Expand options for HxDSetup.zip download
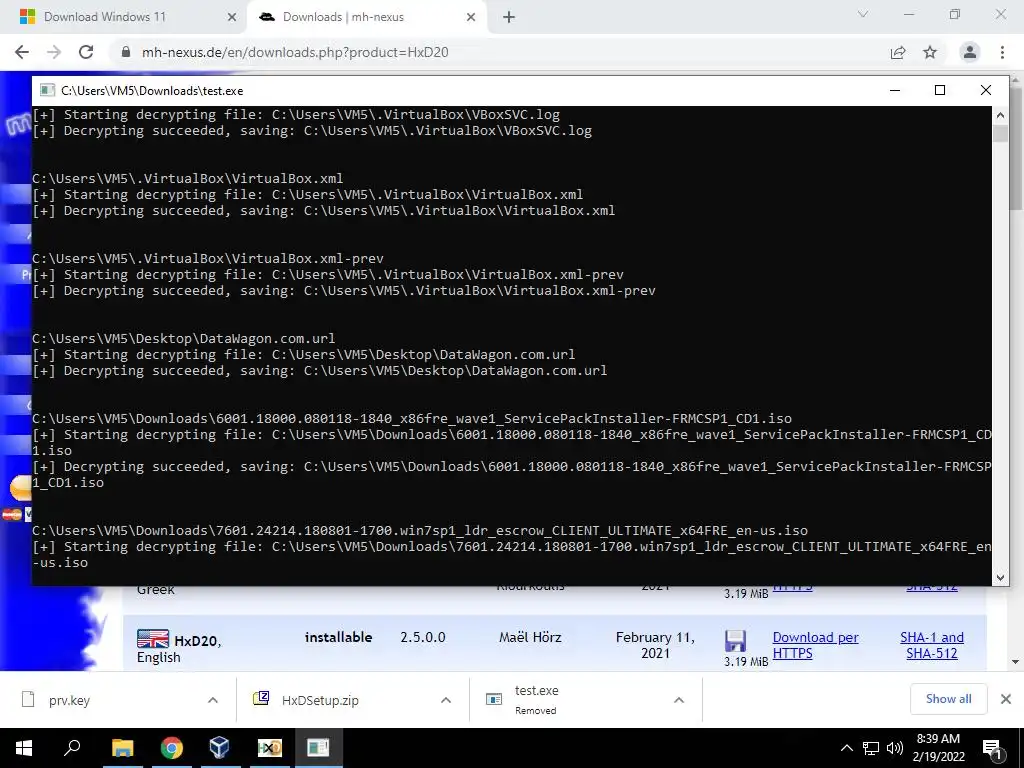The height and width of the screenshot is (768, 1024). [446, 700]
